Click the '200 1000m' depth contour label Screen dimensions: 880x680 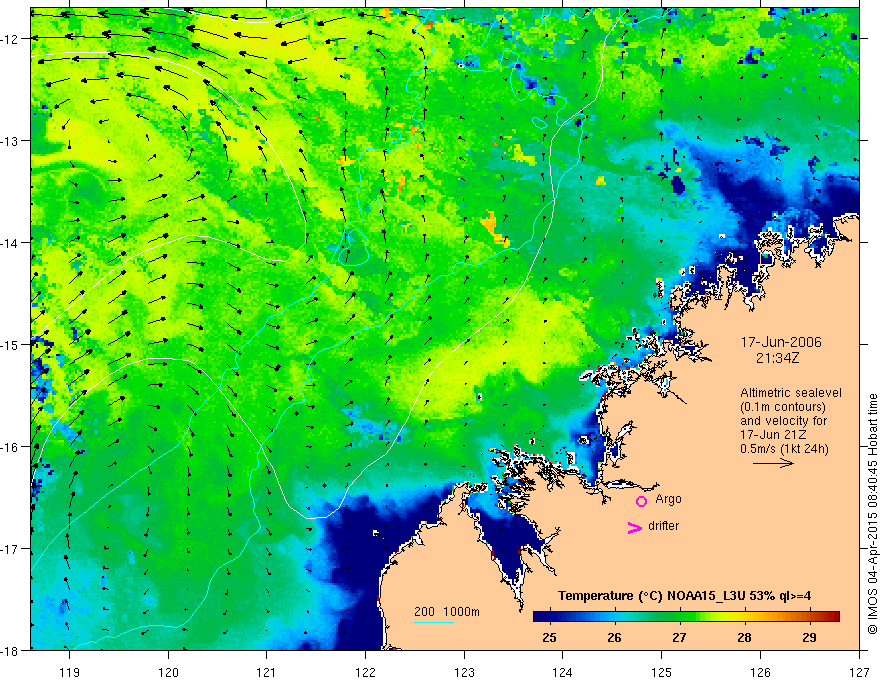point(447,612)
